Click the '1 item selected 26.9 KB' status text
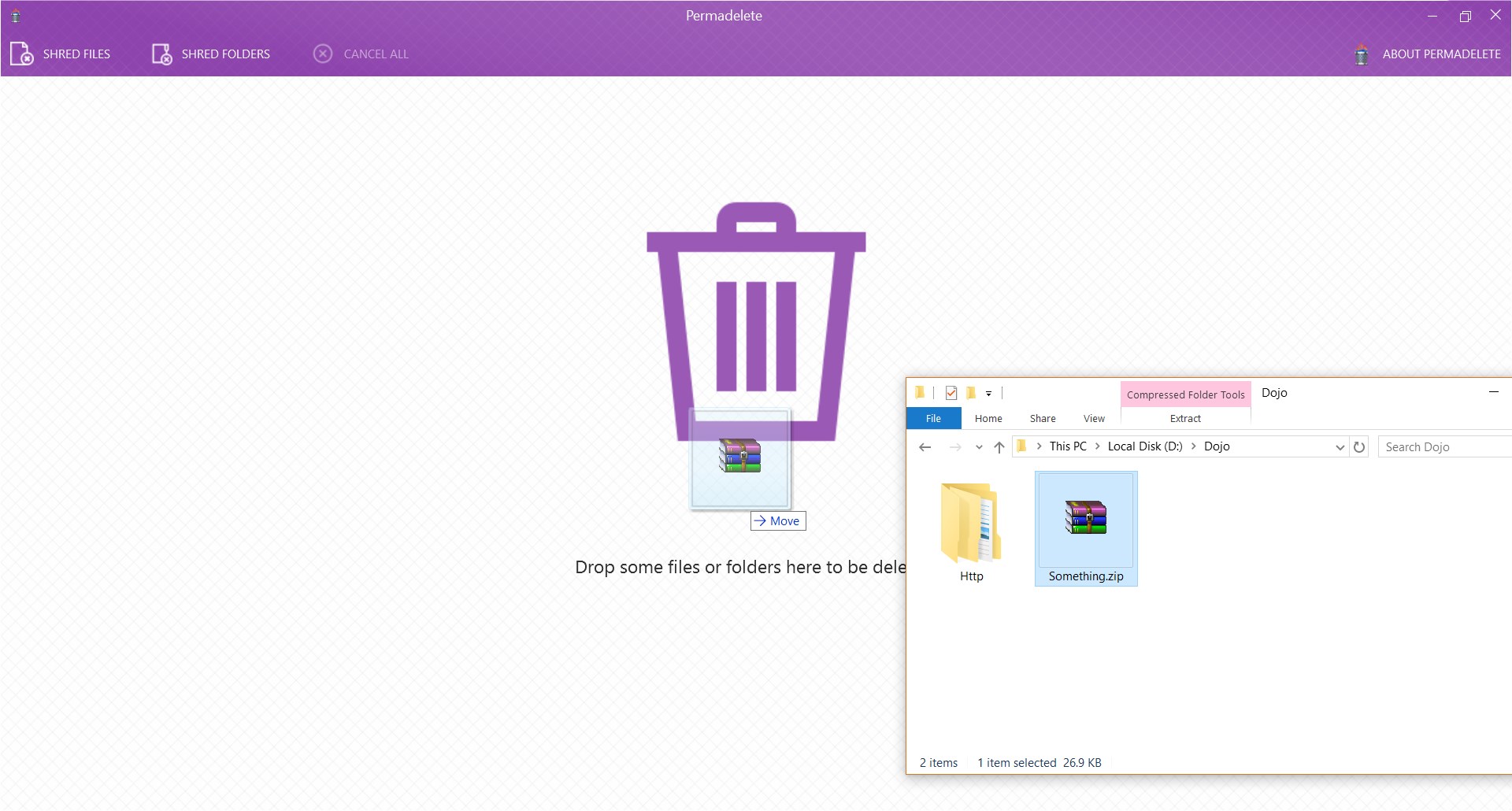This screenshot has height=811, width=1512. tap(1039, 763)
